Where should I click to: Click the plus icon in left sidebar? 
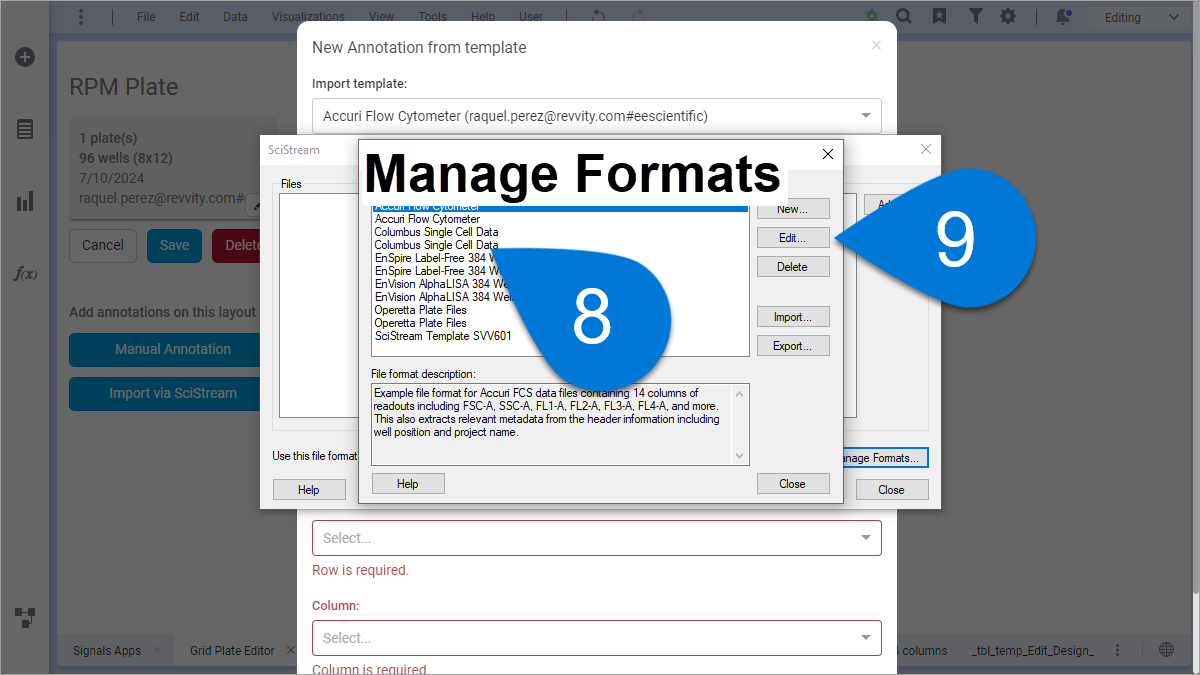(x=25, y=57)
